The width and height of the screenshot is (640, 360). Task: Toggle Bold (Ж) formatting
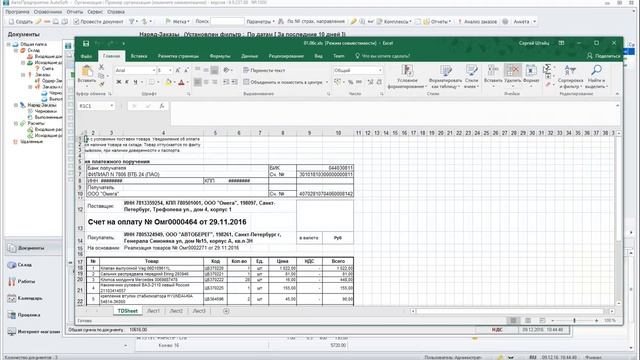119,82
